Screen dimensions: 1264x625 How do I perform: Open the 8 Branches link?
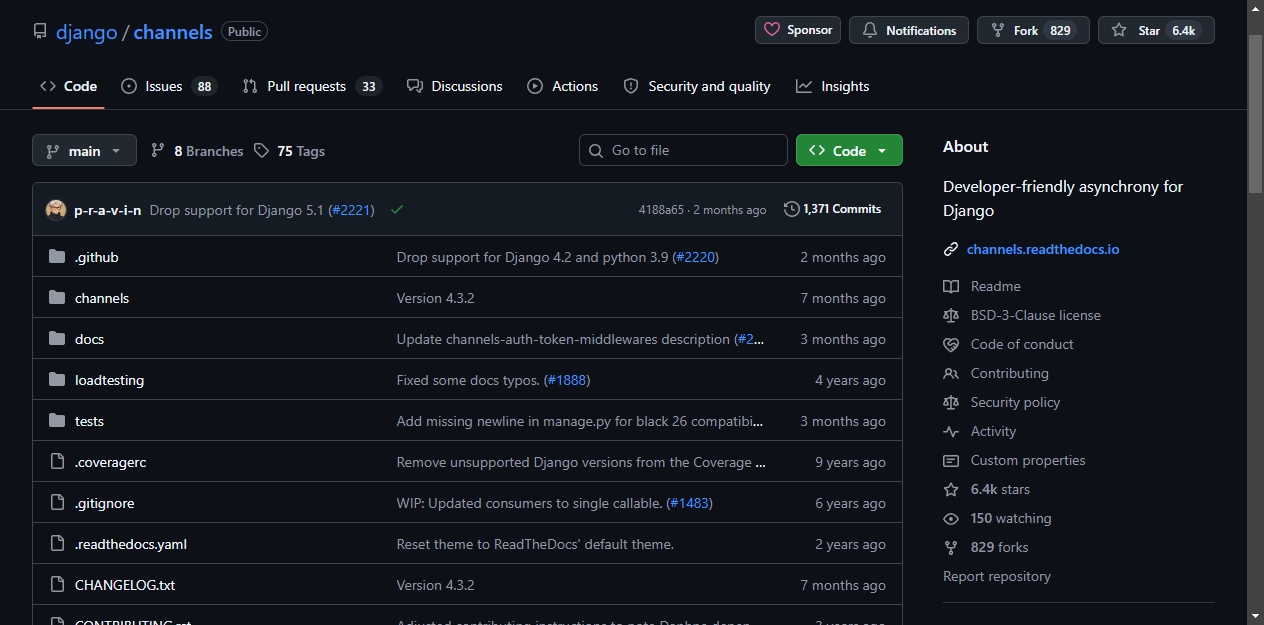point(197,150)
